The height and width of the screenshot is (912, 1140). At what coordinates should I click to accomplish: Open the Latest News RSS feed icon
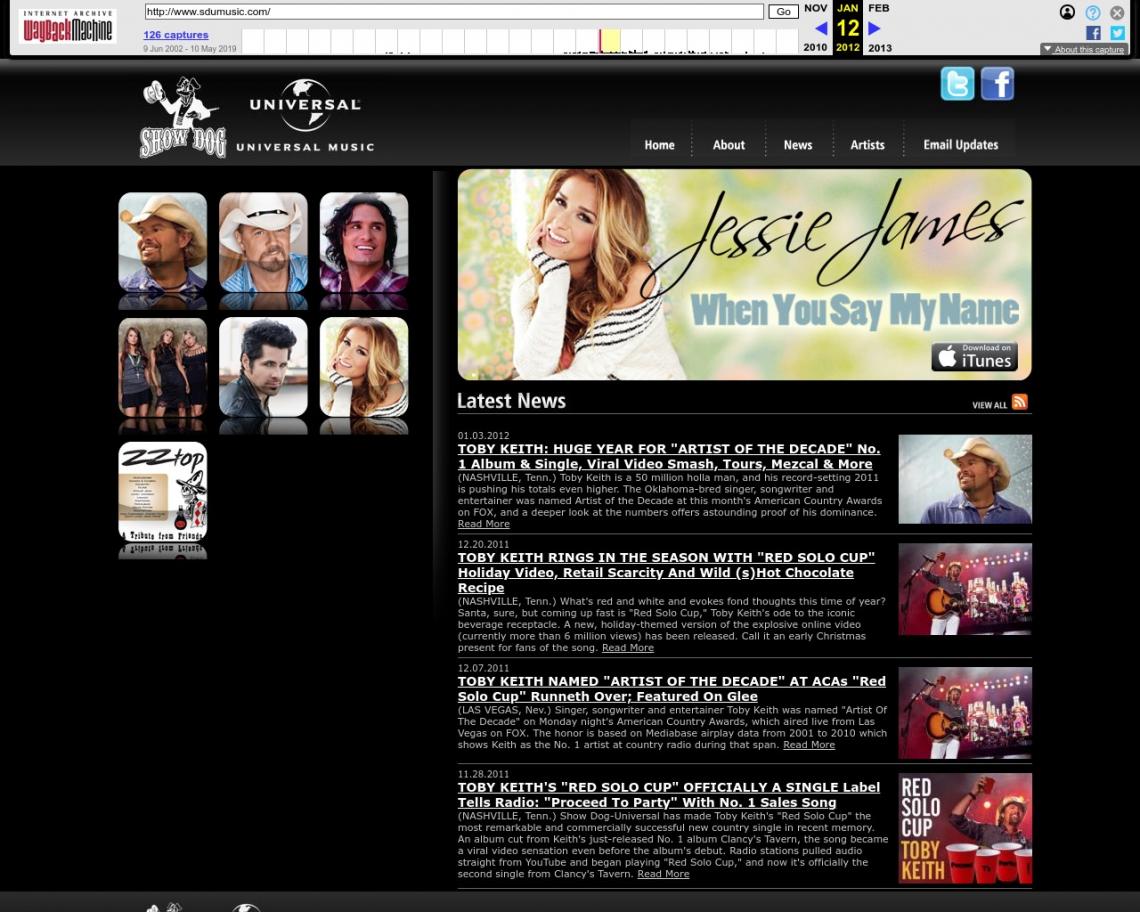click(1020, 401)
